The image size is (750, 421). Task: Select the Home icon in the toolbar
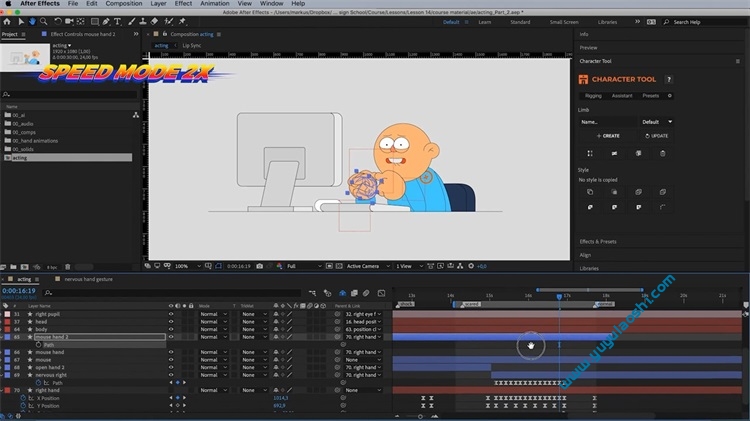tap(7, 22)
